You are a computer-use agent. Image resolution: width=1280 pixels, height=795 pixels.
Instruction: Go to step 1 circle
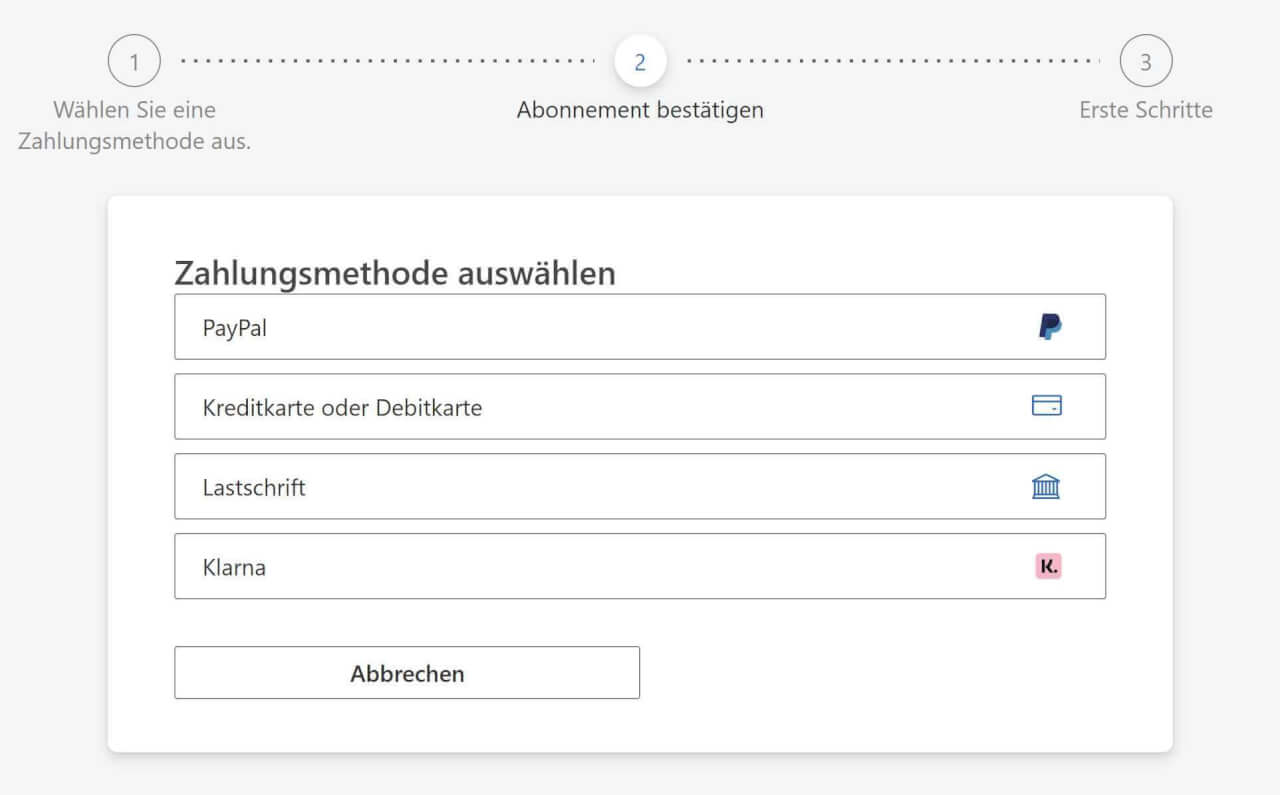134,62
